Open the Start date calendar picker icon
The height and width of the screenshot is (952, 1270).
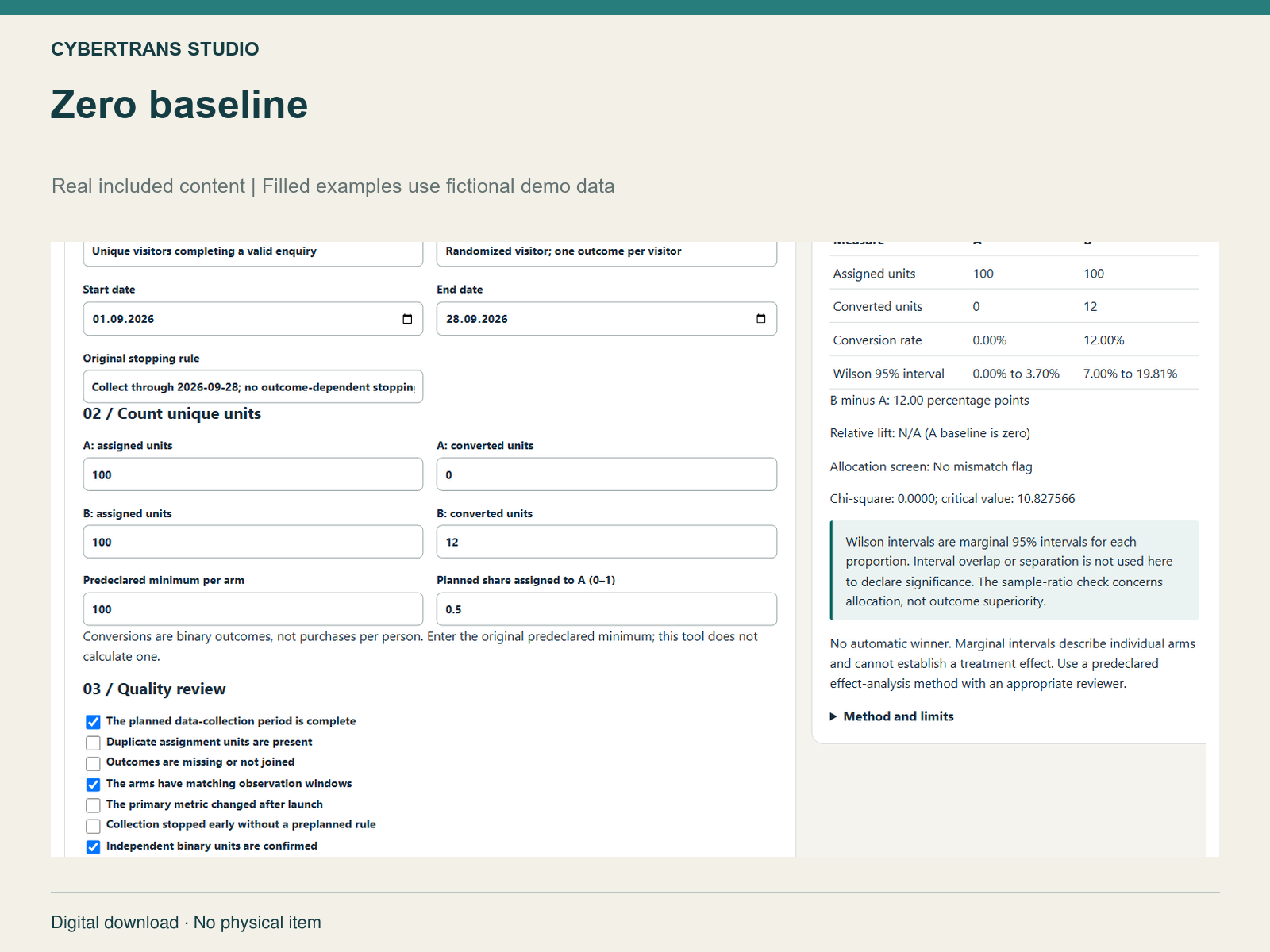[x=407, y=319]
